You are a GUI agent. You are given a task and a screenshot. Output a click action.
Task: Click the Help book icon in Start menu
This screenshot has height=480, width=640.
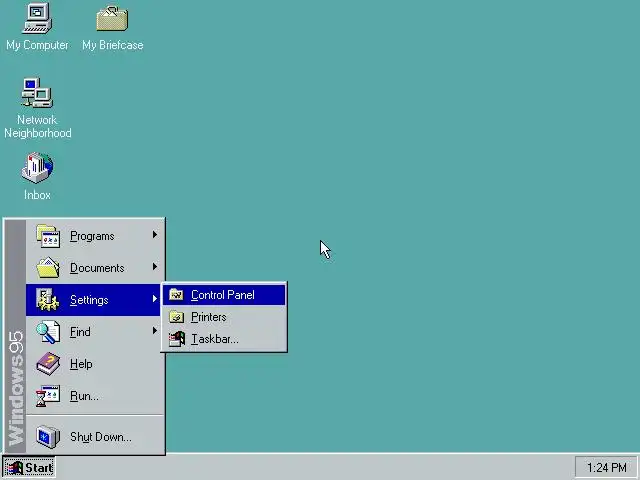[48, 364]
